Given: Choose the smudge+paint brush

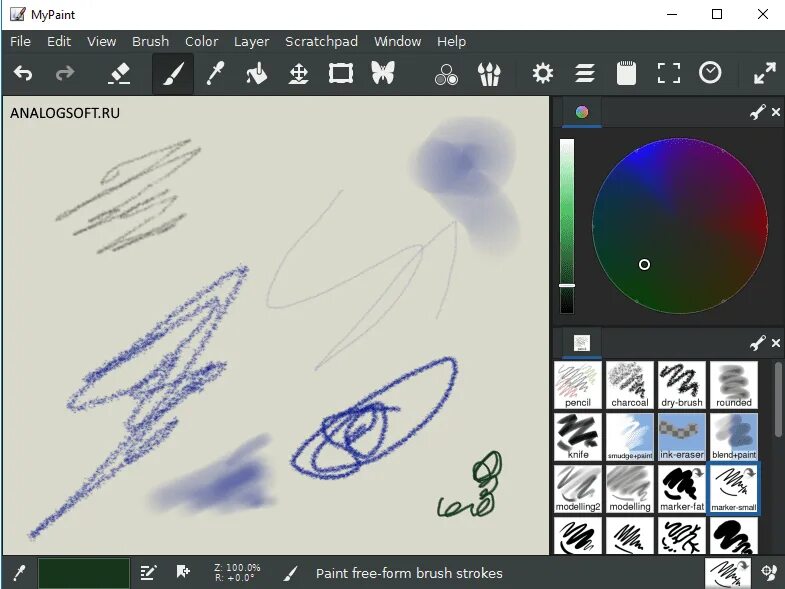Looking at the screenshot, I should tap(630, 437).
